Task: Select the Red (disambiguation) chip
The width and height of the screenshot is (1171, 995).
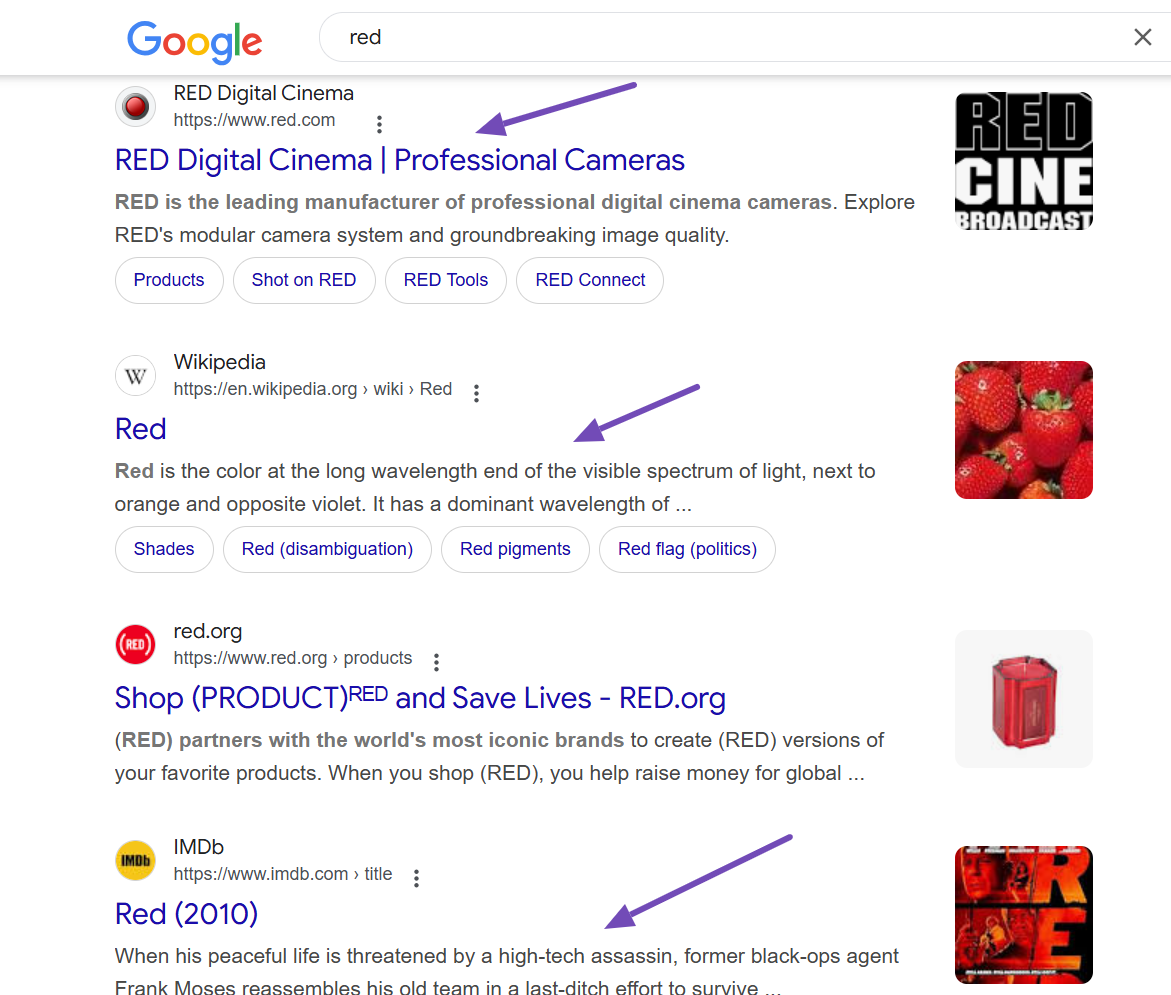Action: point(326,549)
